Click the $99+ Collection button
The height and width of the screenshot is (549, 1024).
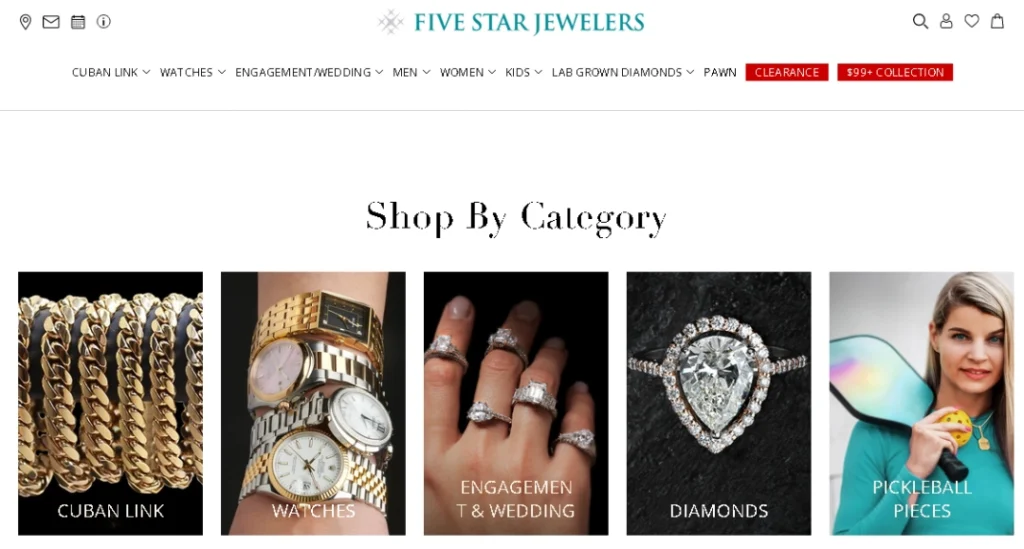895,72
